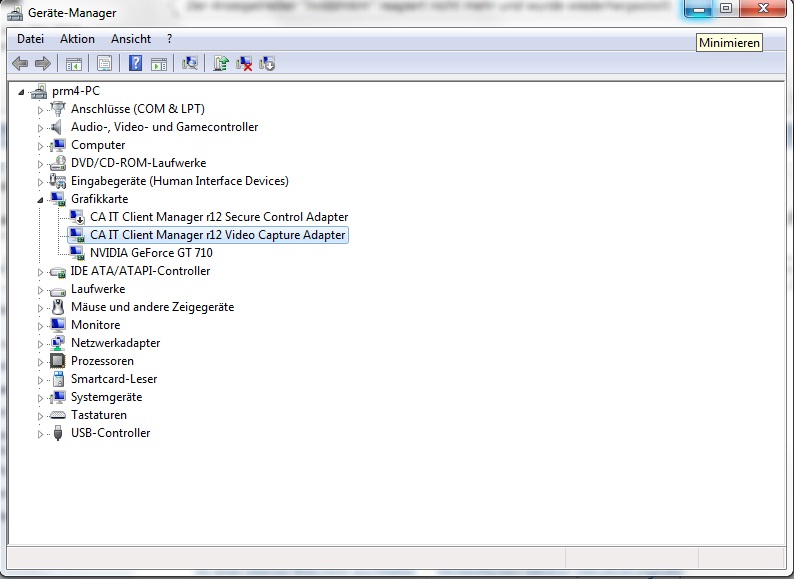Image resolution: width=794 pixels, height=579 pixels.
Task: Expand the Anschlüsse (COM & LPT) node
Action: pyautogui.click(x=40, y=109)
